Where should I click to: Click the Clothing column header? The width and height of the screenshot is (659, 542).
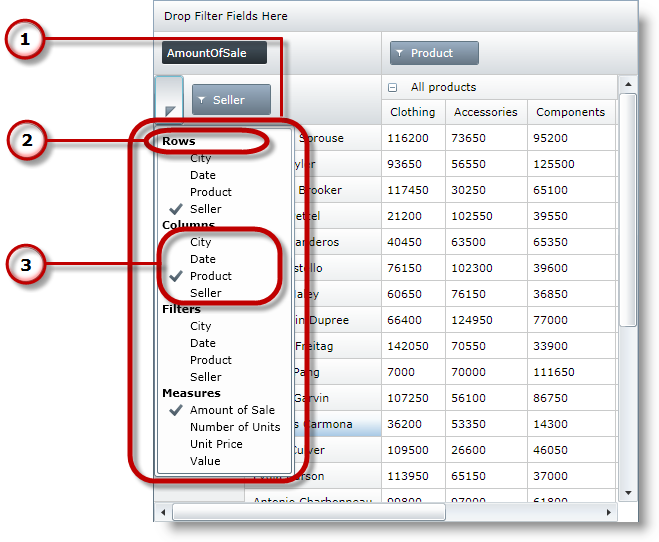click(x=412, y=112)
